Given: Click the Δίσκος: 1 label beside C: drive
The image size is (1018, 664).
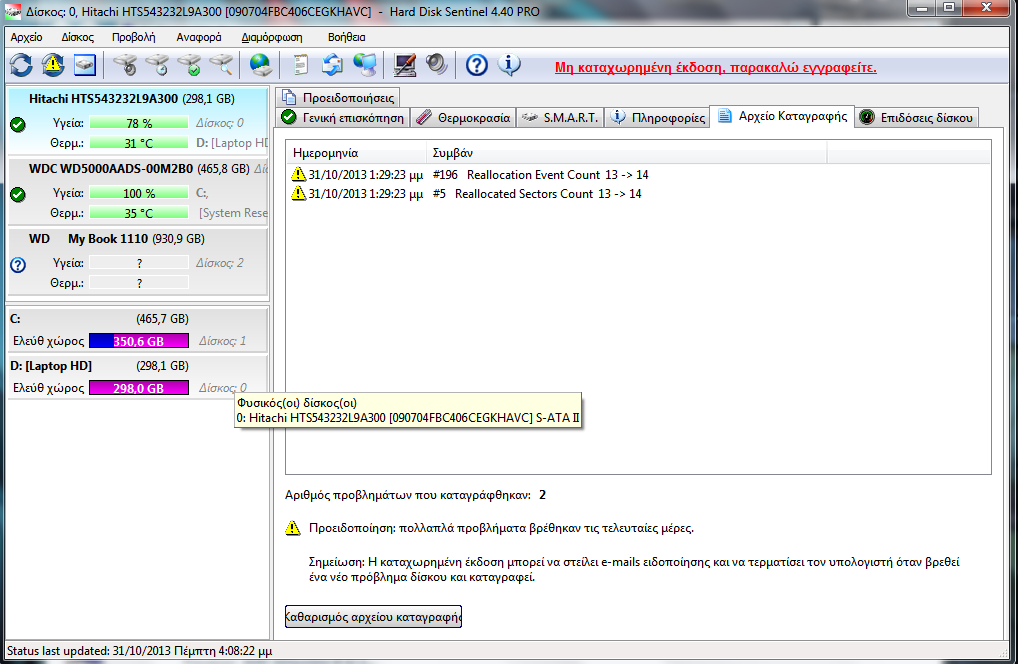Looking at the screenshot, I should (222, 341).
